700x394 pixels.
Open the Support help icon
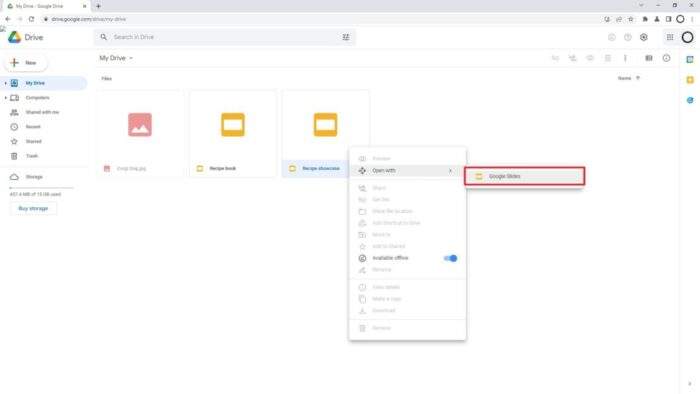(x=628, y=37)
